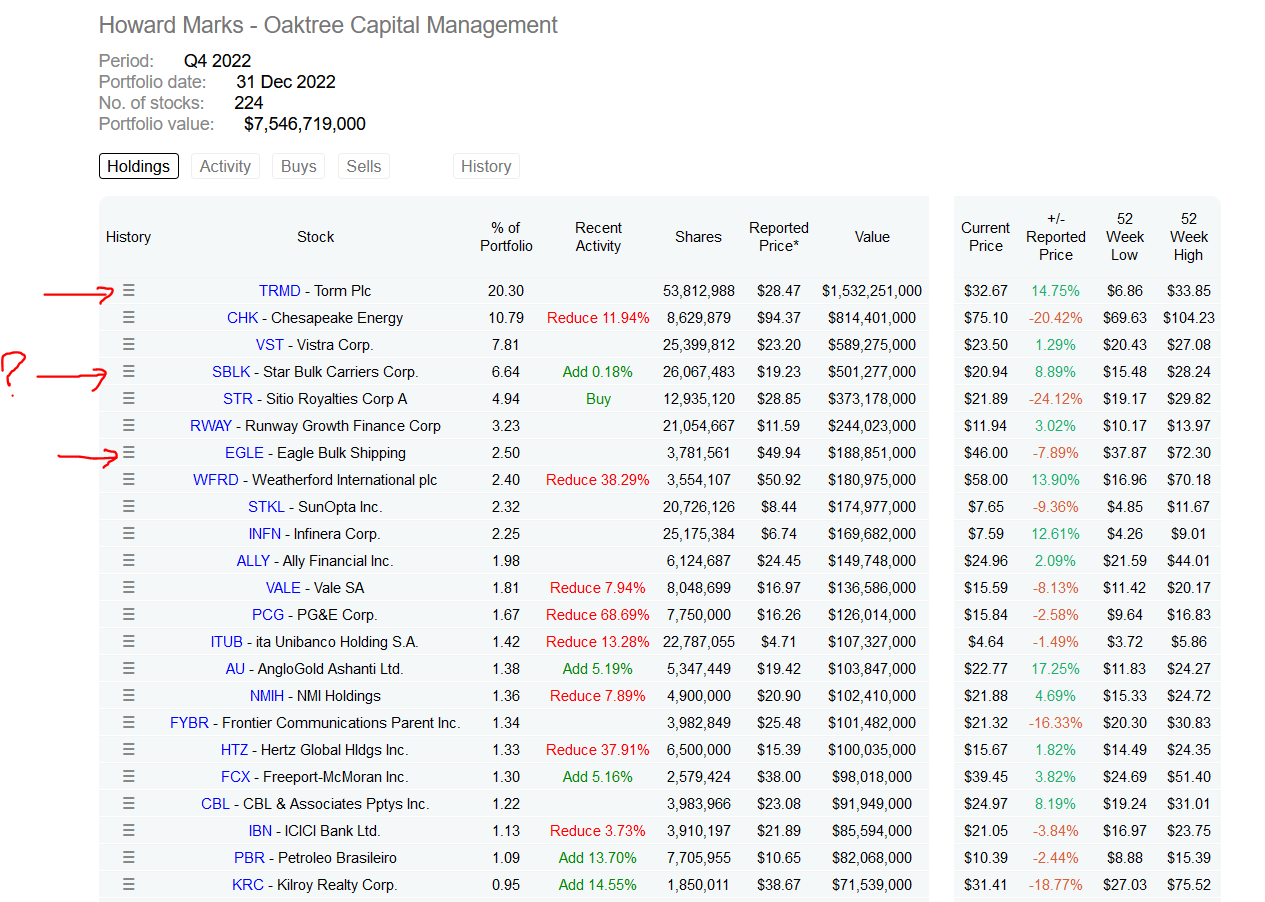Open history icon for WFRD Weatherford row
This screenshot has width=1265, height=902.
point(128,479)
